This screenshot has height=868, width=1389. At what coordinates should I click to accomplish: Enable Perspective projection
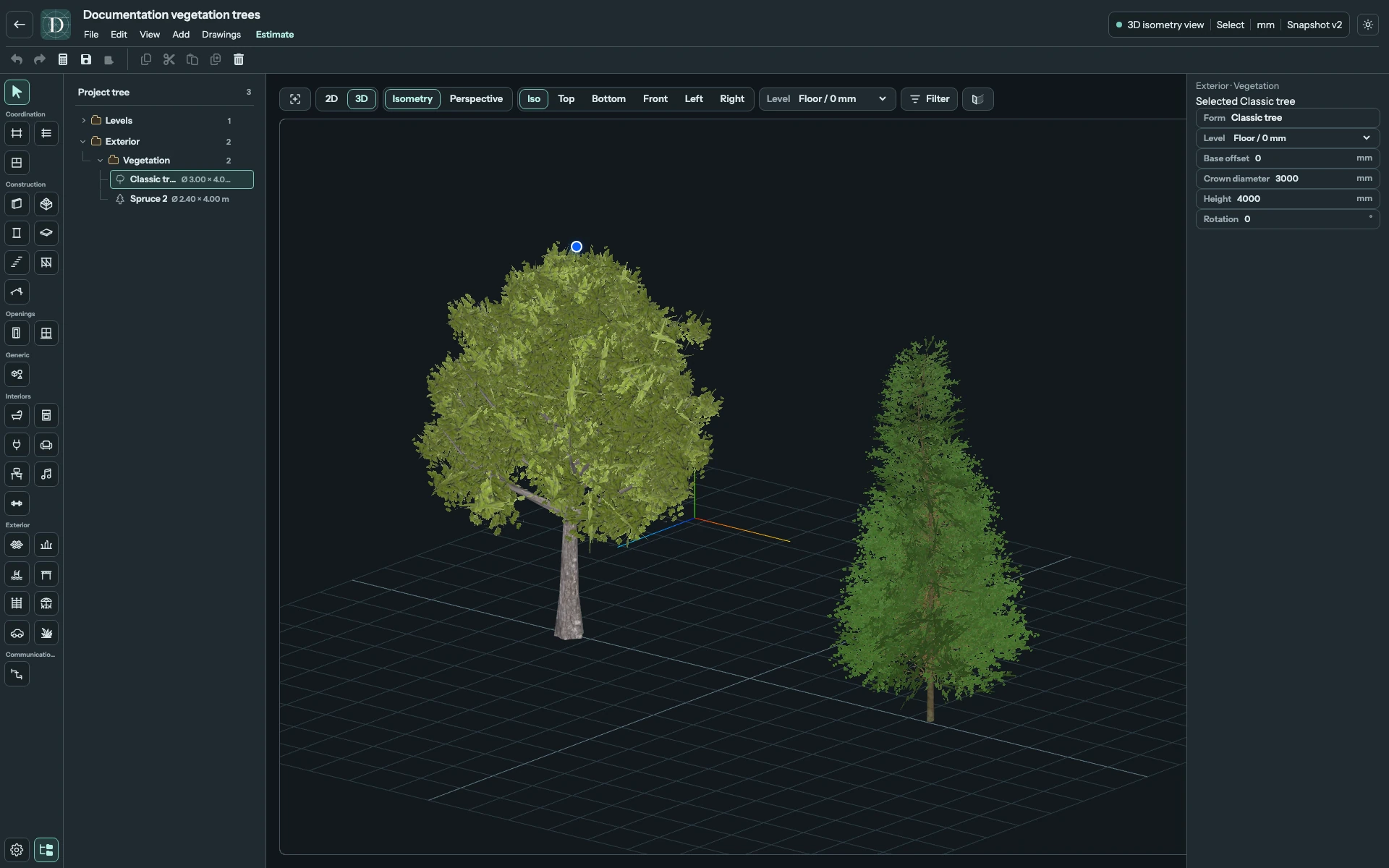click(476, 99)
